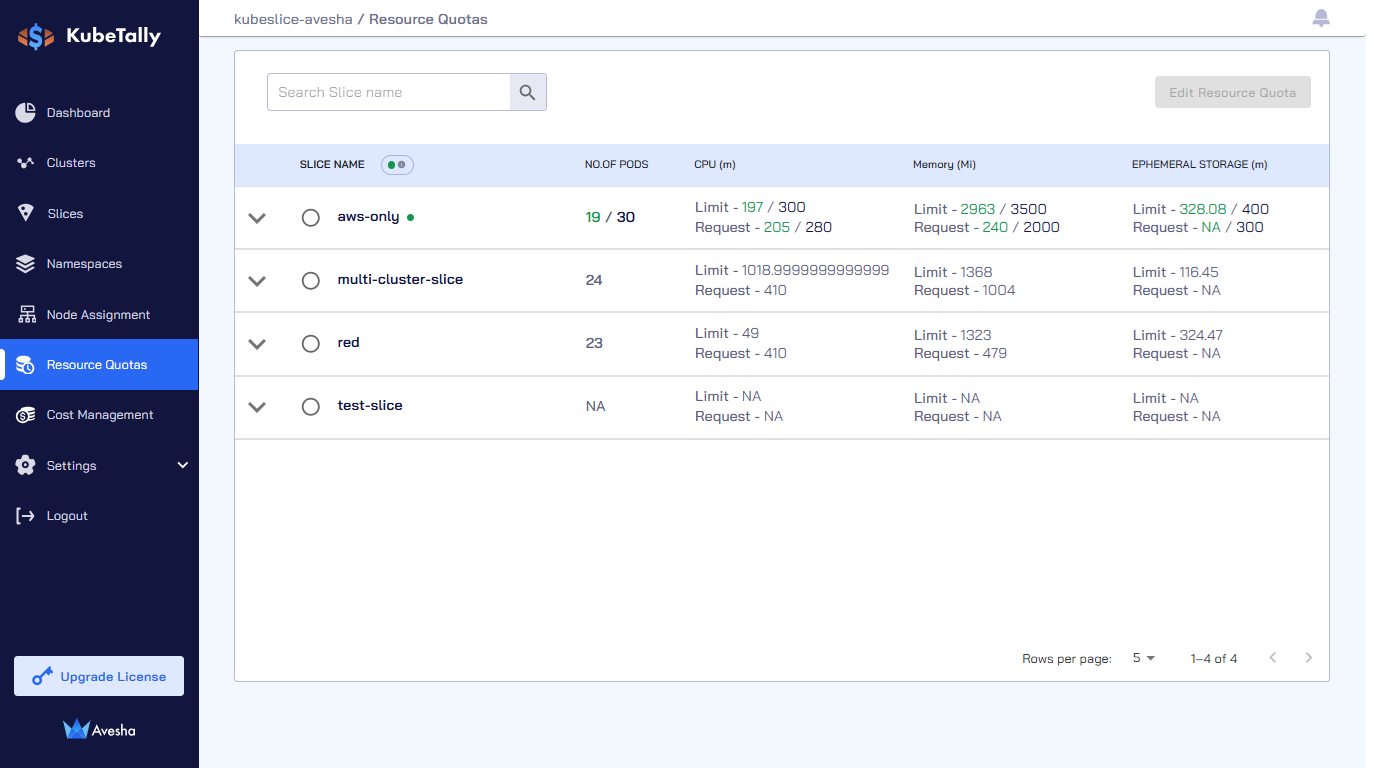Click the Slices pizza icon

[26, 213]
